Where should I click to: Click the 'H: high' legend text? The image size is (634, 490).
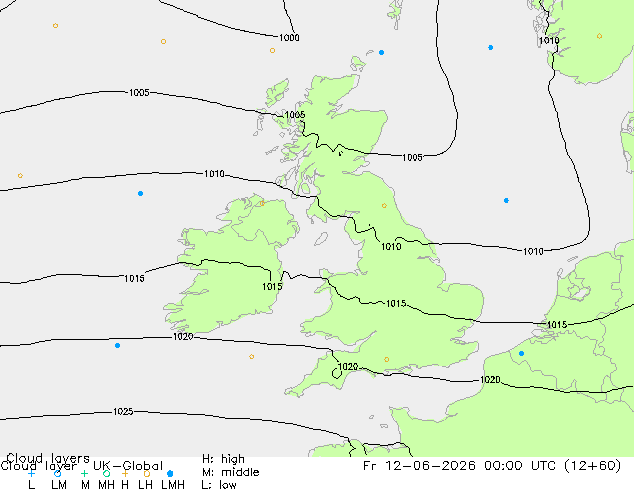pos(223,459)
